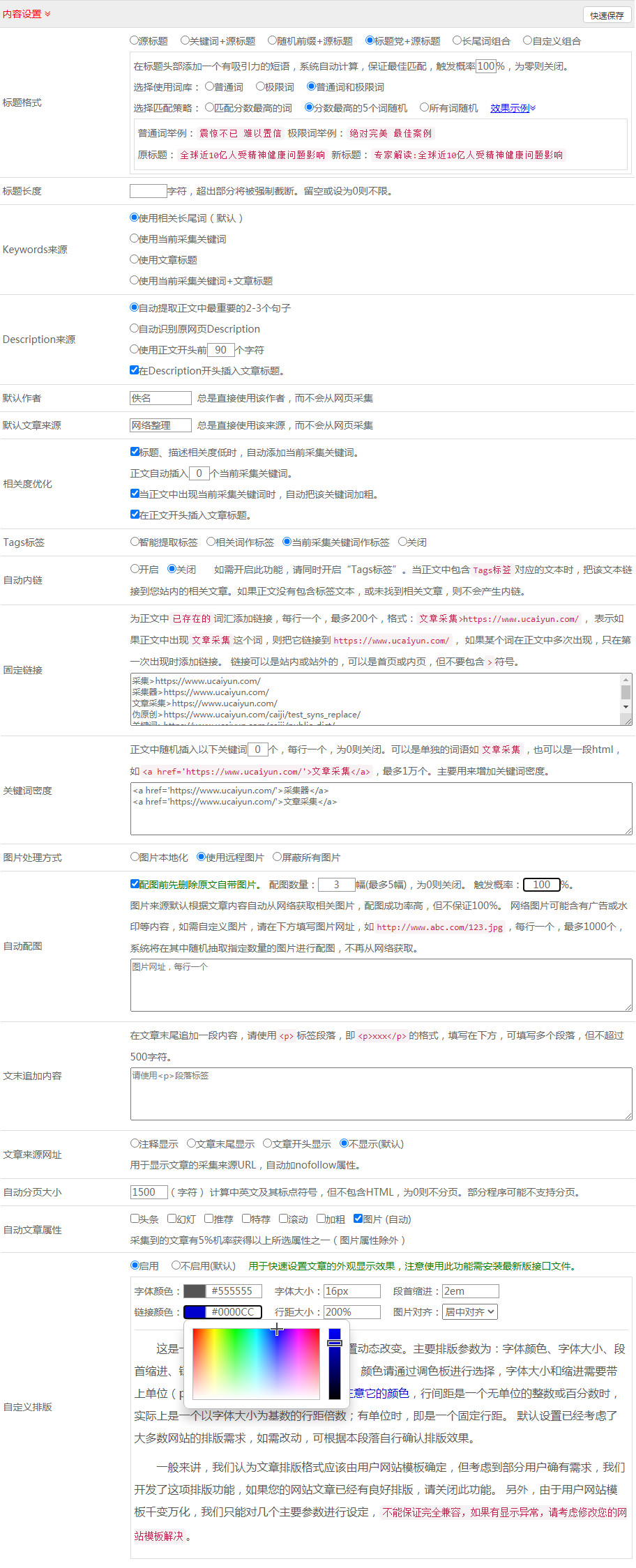Select 使用文章标题 as Keywords source
Viewport: 636px width, 1568px height.
click(135, 259)
